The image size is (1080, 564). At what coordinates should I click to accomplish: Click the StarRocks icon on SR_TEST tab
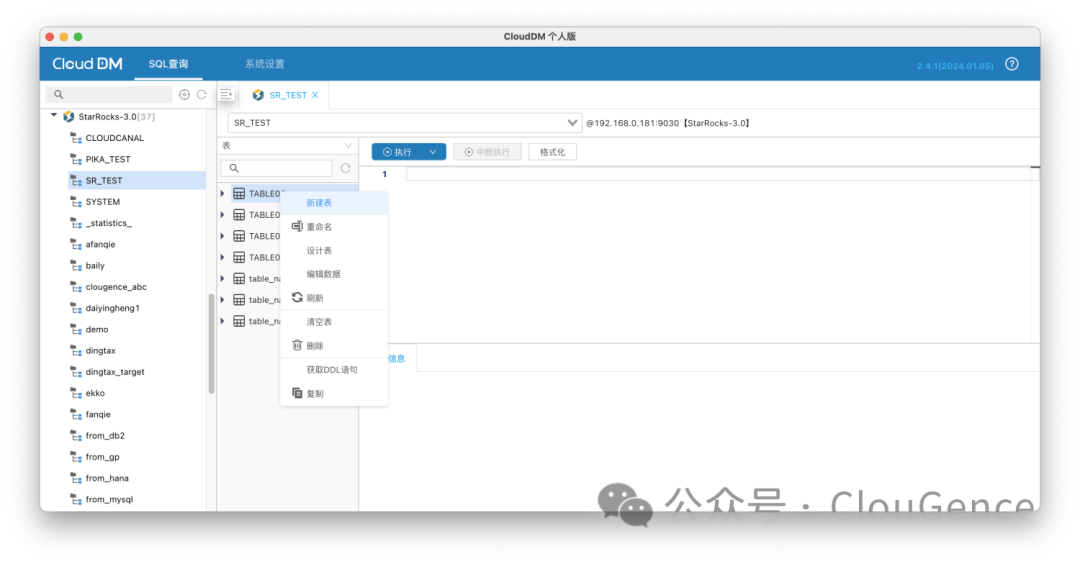(258, 95)
